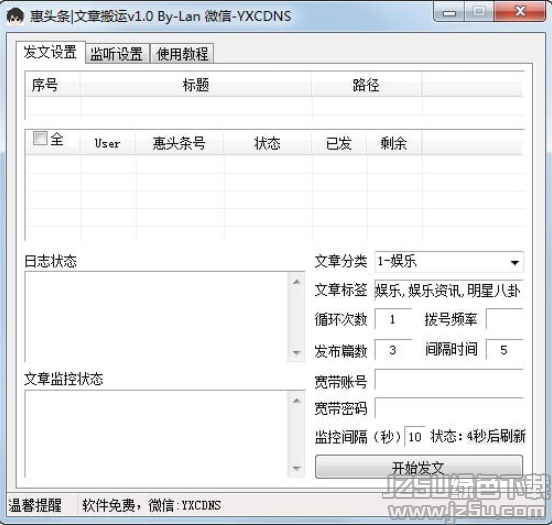Click the 文章标签 input field
The height and width of the screenshot is (525, 552).
click(x=449, y=291)
